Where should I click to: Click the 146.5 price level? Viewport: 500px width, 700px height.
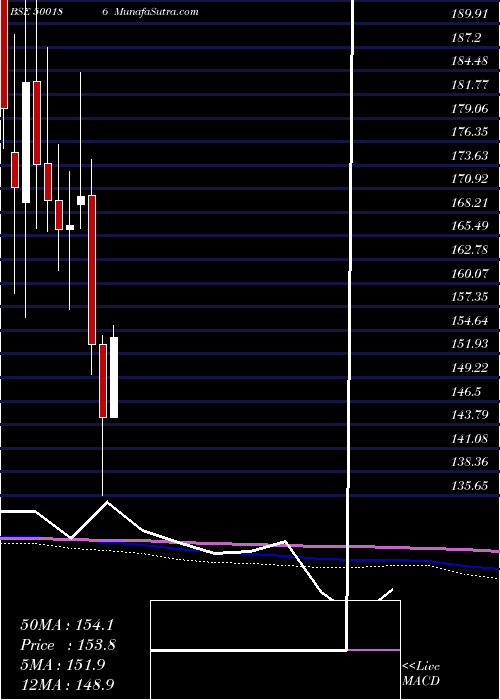tap(467, 392)
